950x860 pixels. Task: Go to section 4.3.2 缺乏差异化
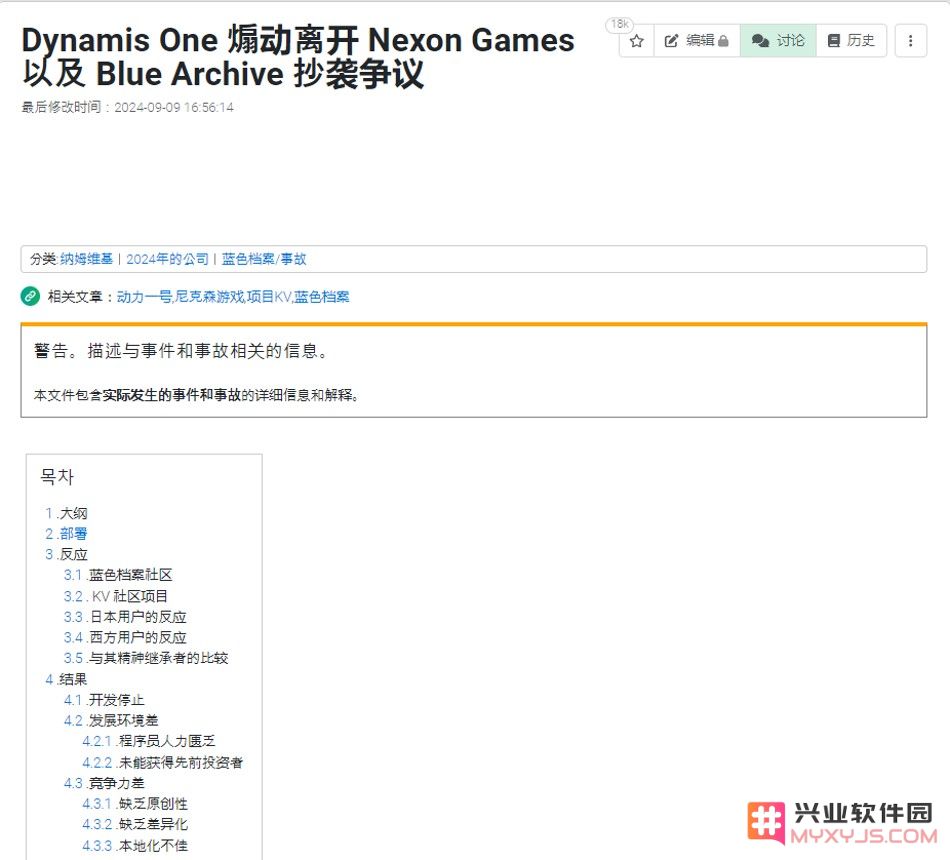(x=135, y=824)
